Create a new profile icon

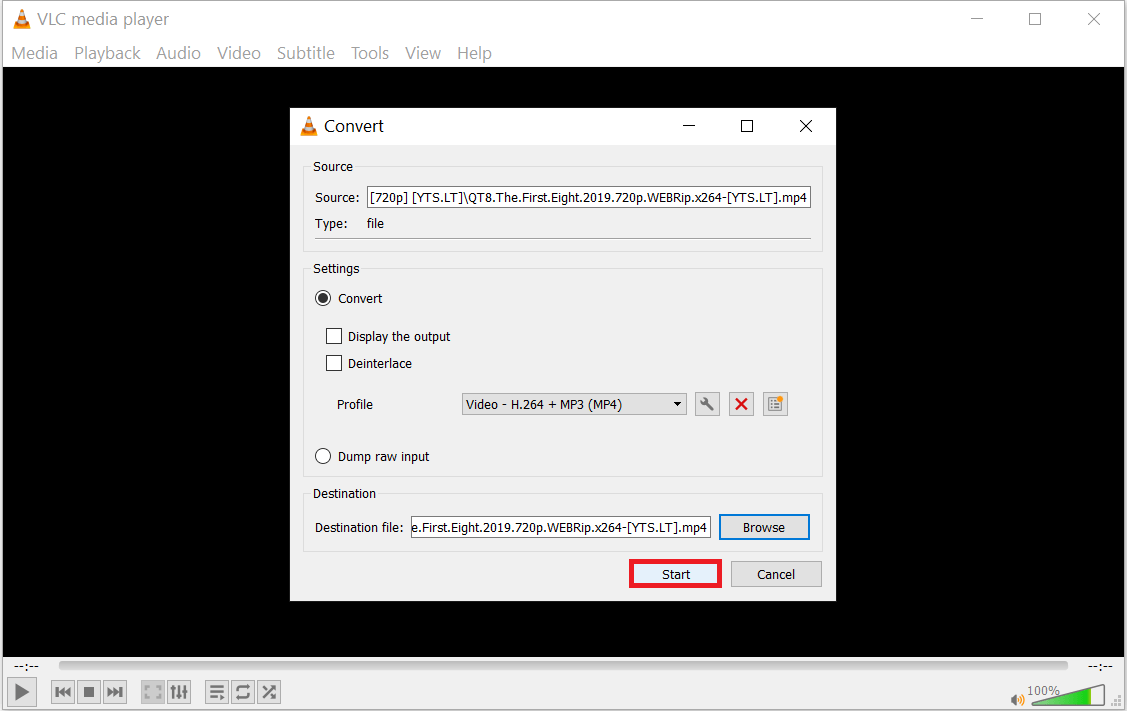click(x=775, y=404)
